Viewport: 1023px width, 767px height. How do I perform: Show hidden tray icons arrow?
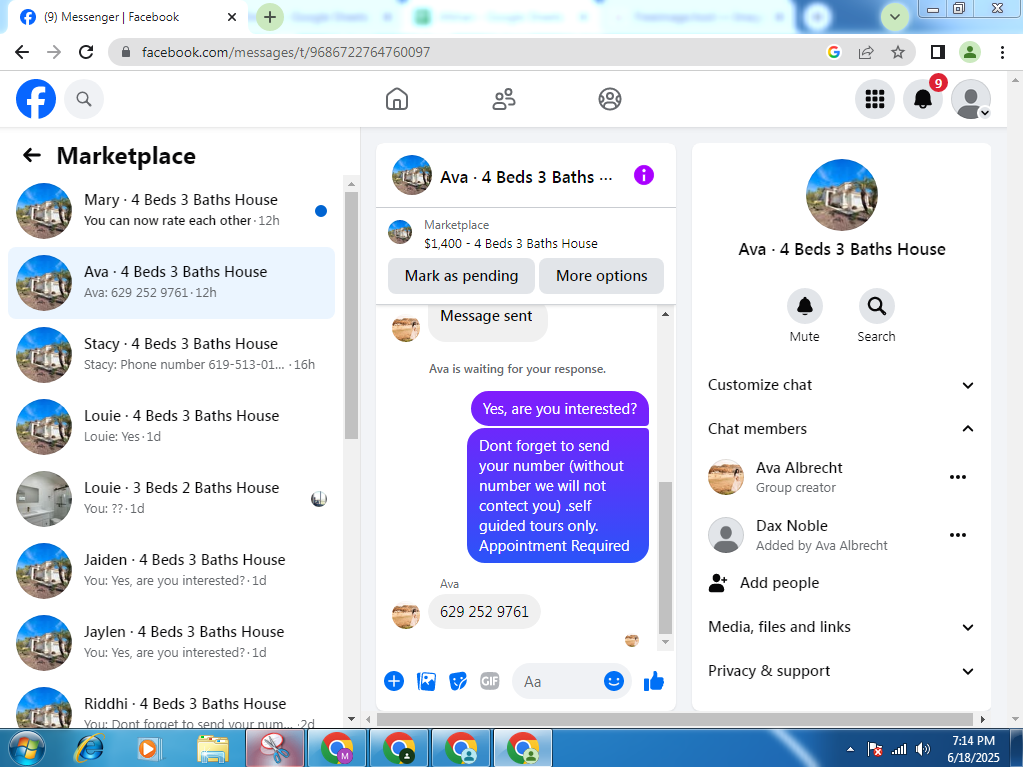(850, 749)
